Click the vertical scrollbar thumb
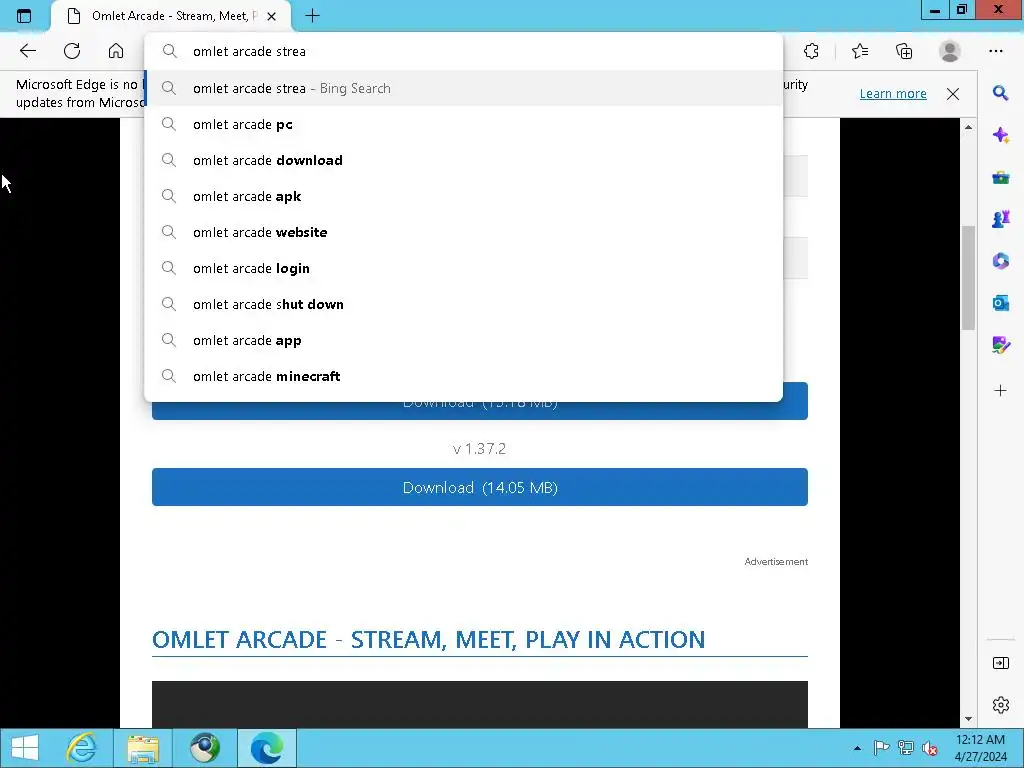Viewport: 1024px width, 768px height. 968,278
